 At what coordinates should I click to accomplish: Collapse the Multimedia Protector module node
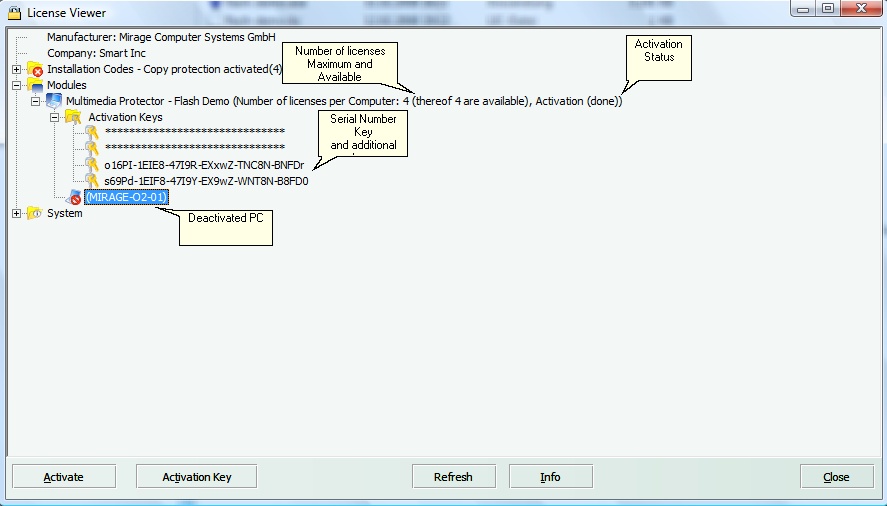[36, 102]
